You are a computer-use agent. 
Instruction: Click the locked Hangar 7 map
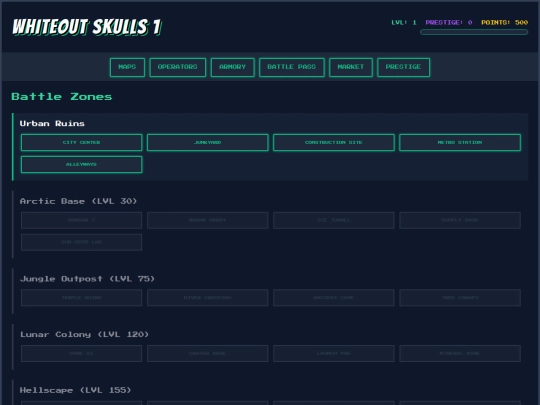pyautogui.click(x=81, y=220)
